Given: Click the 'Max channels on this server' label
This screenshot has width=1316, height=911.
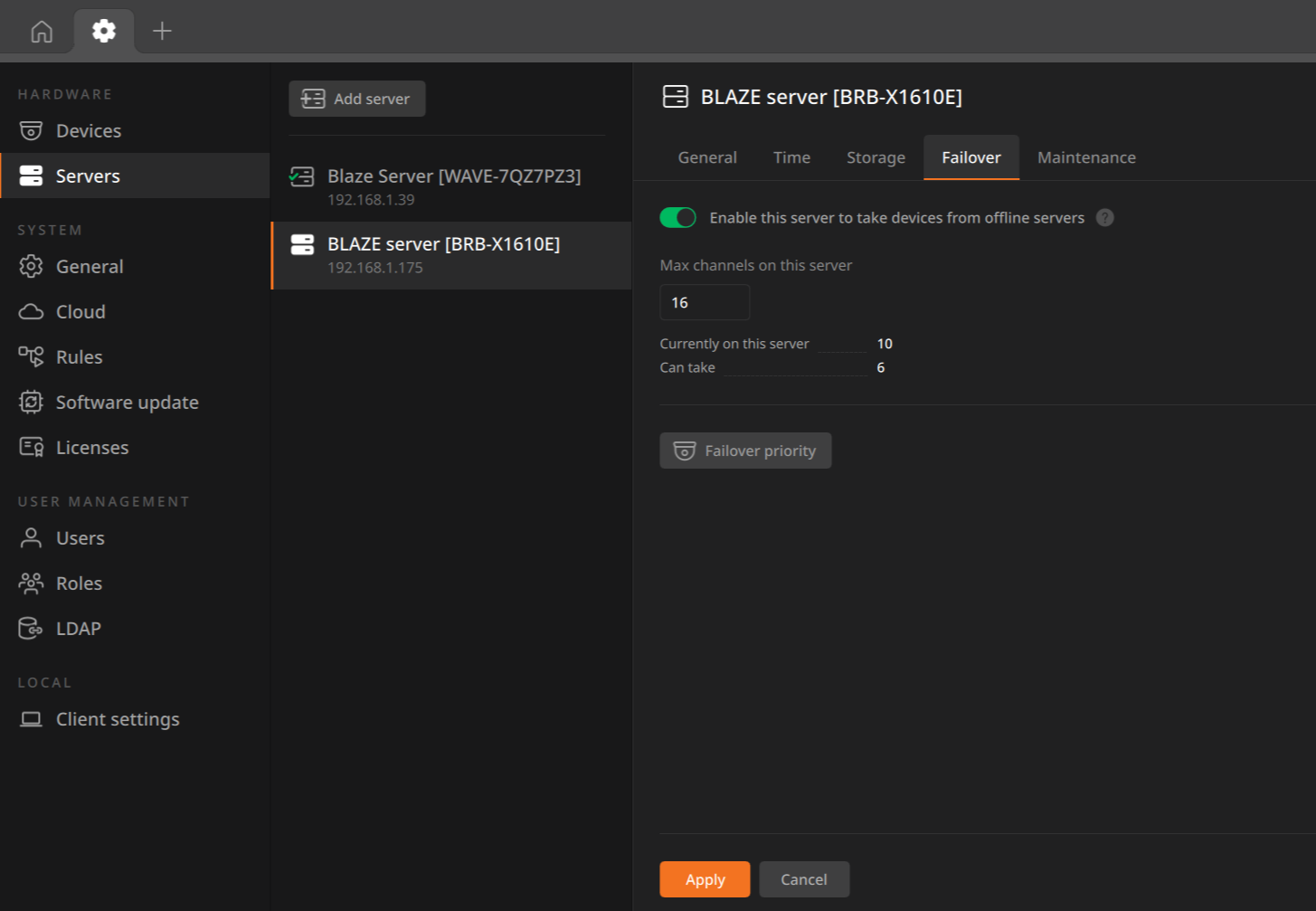Looking at the screenshot, I should [x=756, y=265].
